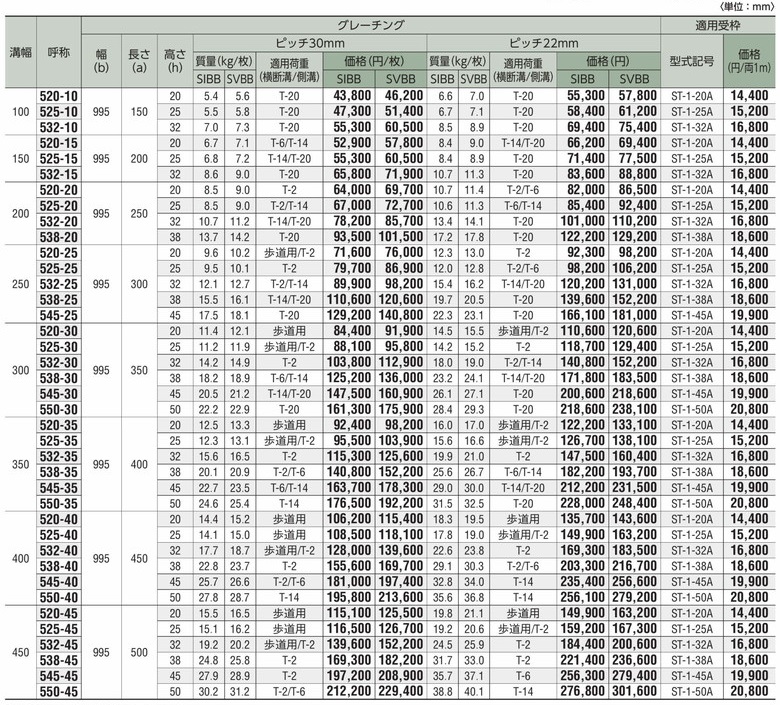Click the ピッチ30mm column header
The image size is (780, 705).
coord(309,43)
